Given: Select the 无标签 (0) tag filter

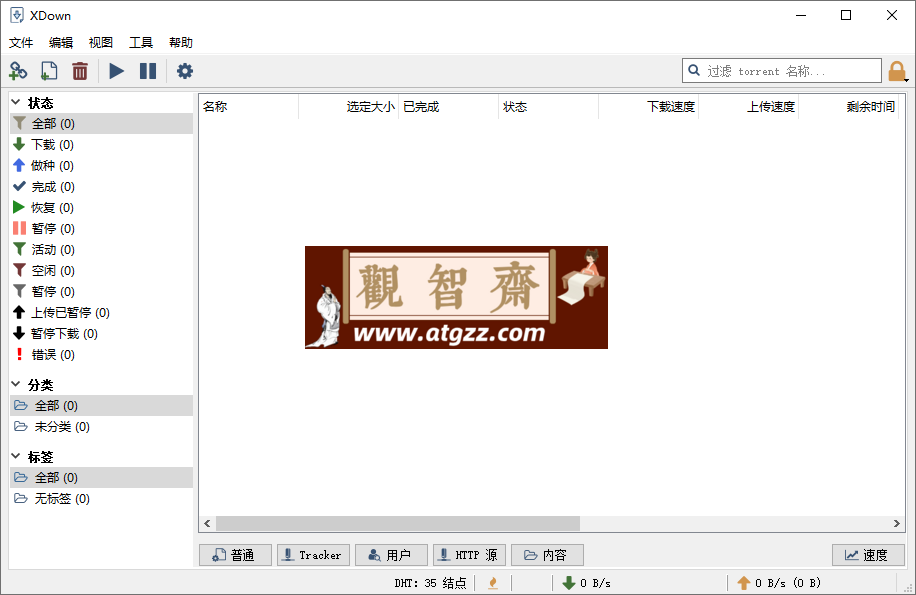Looking at the screenshot, I should point(102,499).
